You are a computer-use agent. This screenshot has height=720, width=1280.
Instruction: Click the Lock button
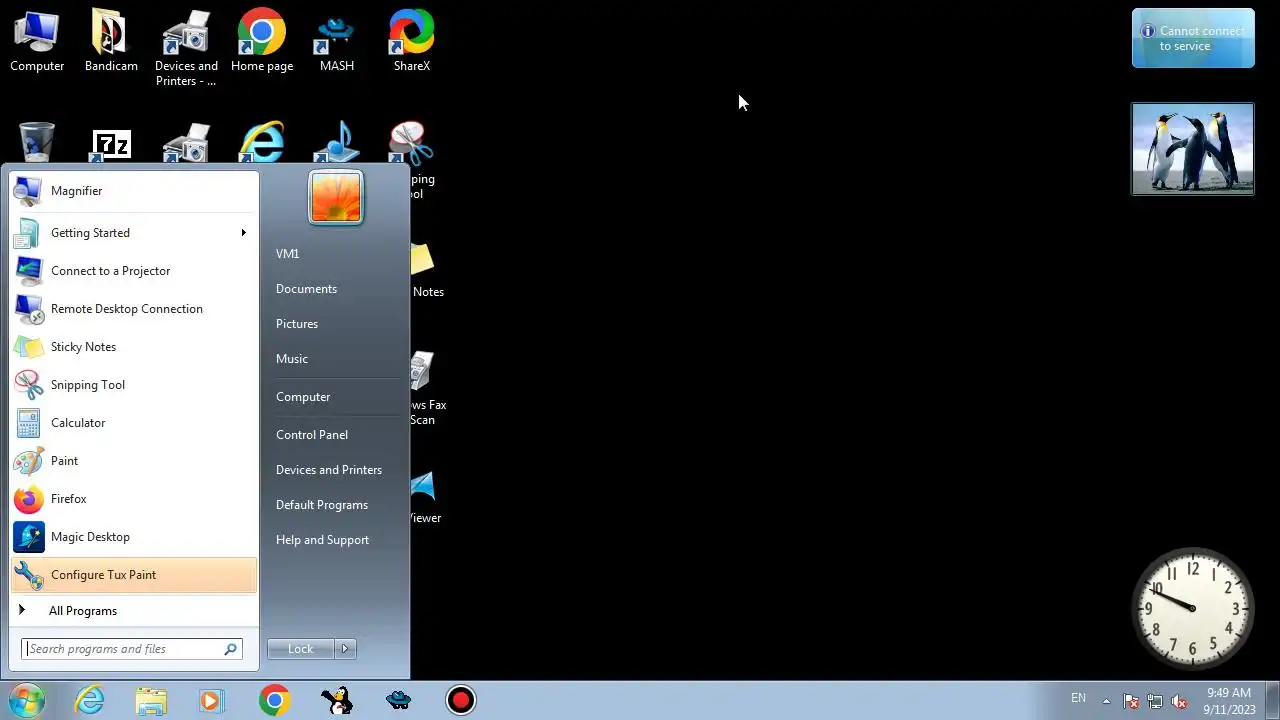(x=301, y=649)
